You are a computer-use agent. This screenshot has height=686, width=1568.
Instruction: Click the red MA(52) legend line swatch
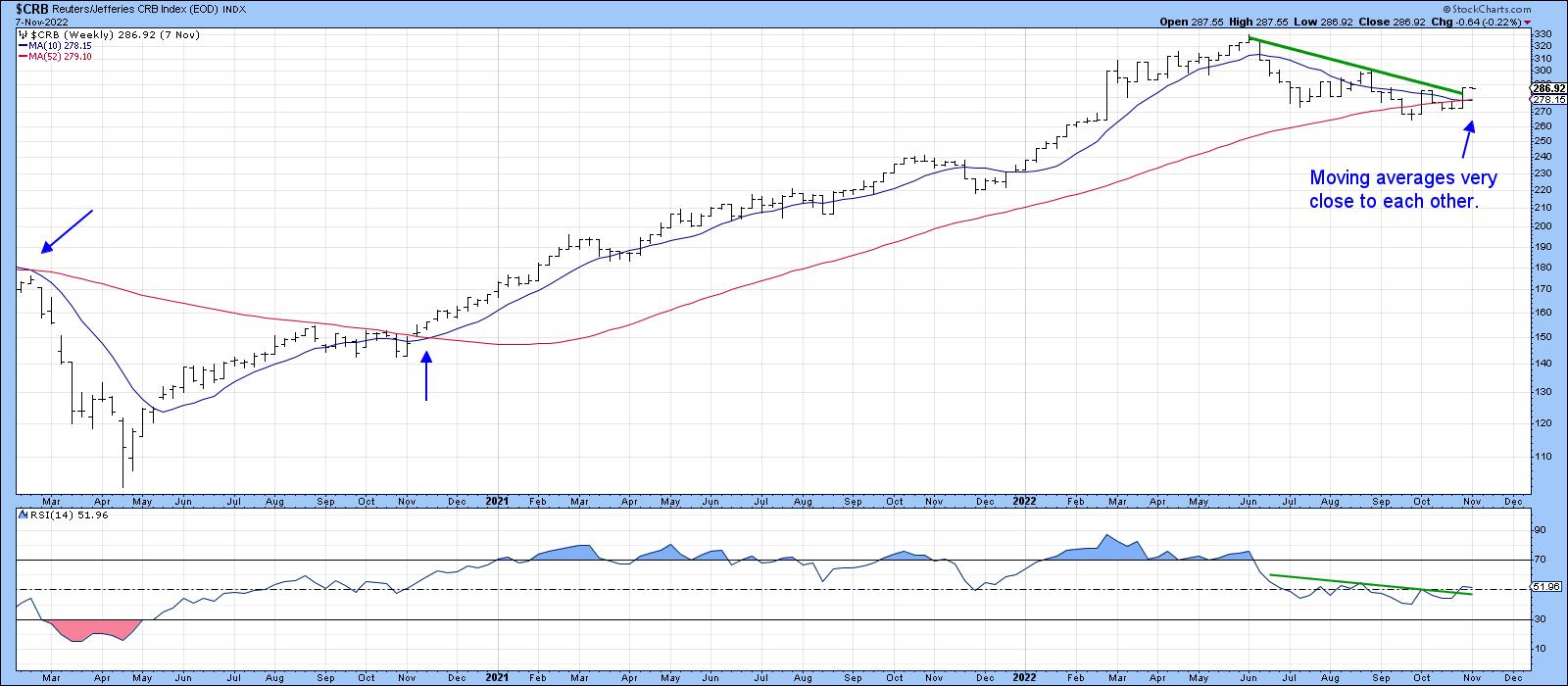(21, 56)
